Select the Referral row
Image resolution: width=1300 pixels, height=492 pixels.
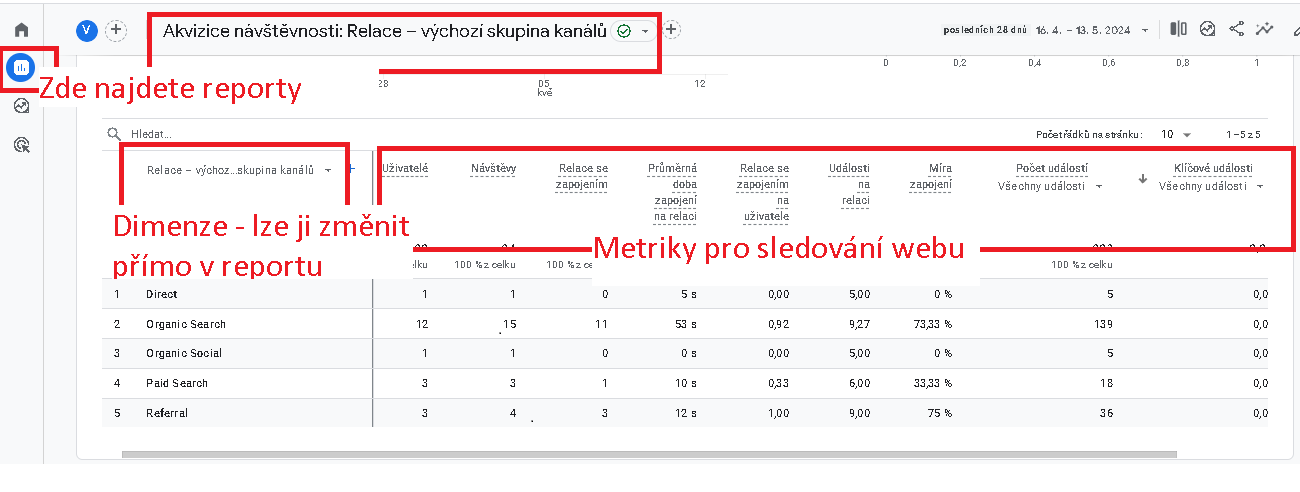[685, 412]
